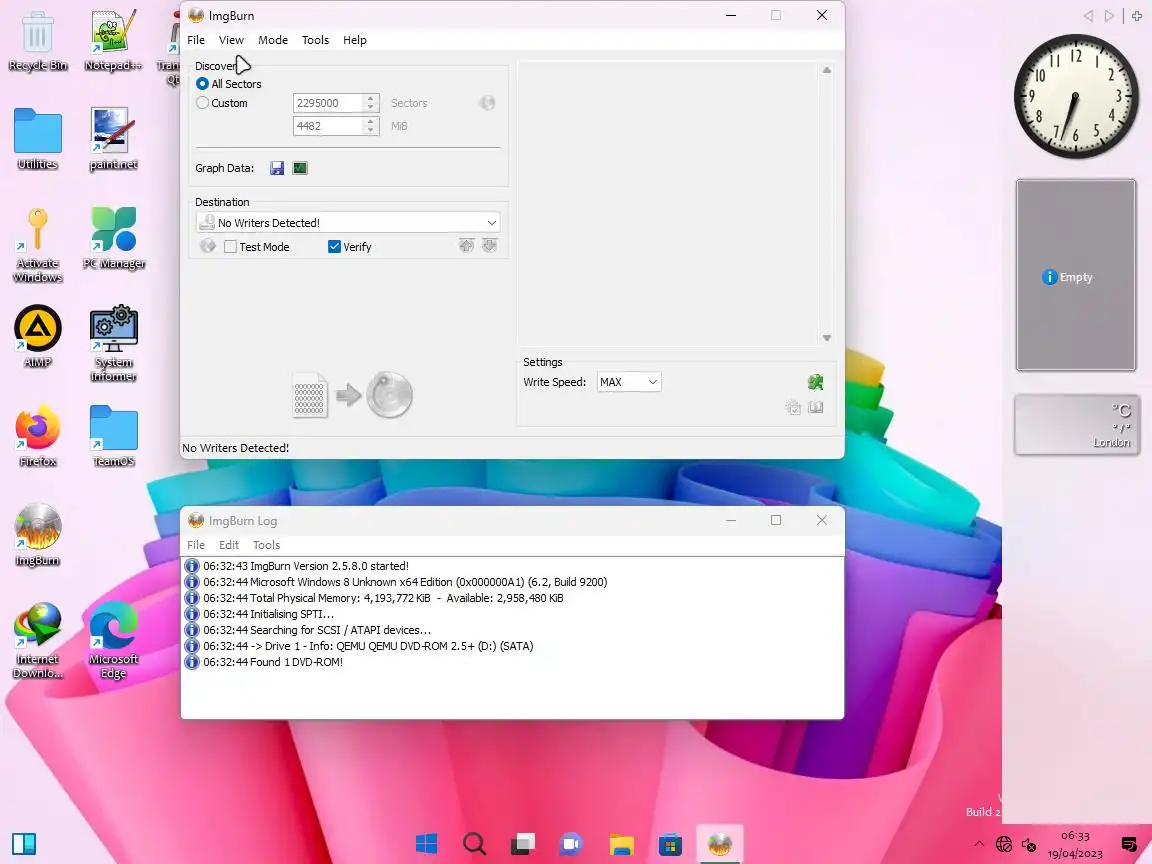
Task: Click the Windows Start button
Action: click(x=426, y=843)
